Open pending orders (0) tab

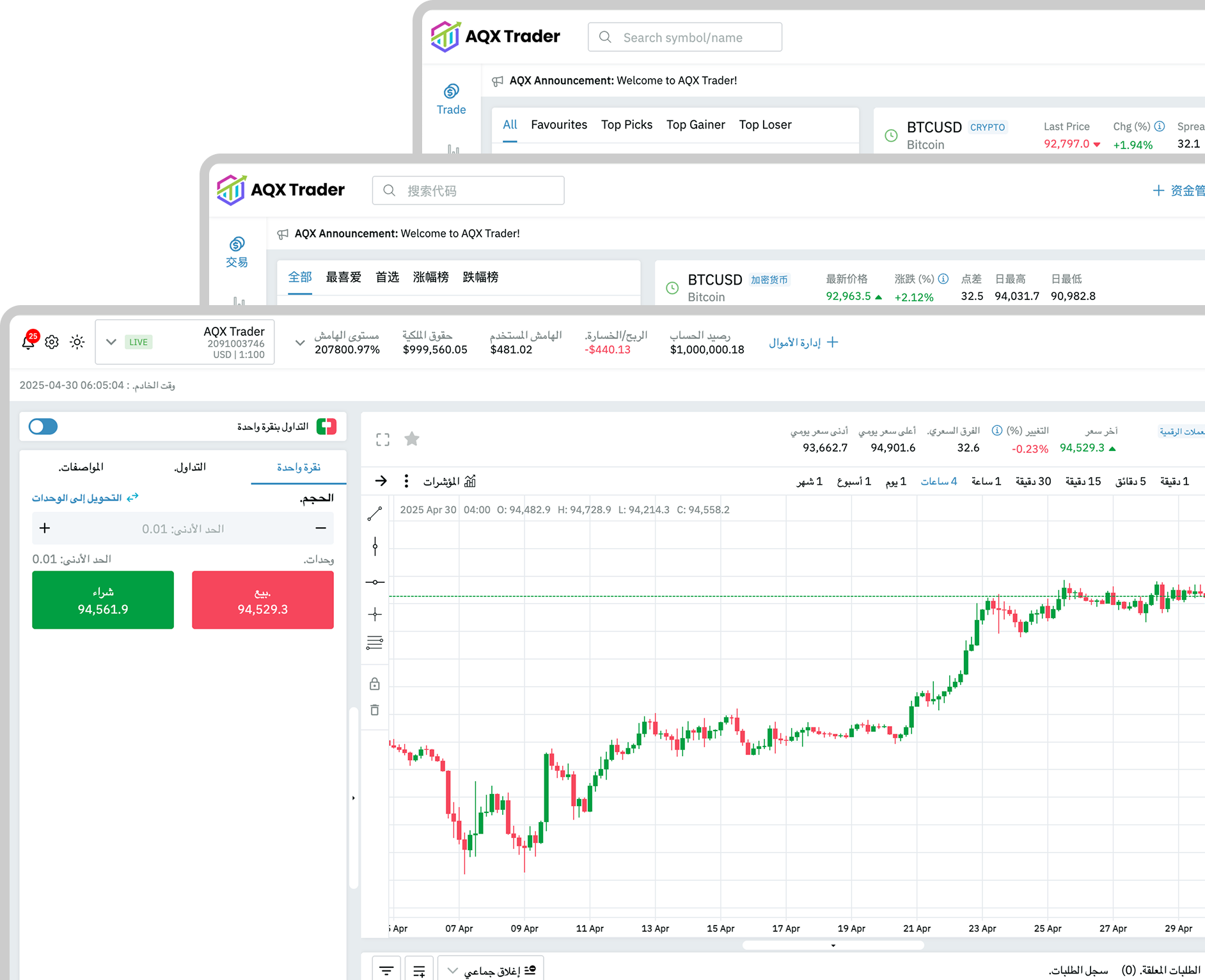tap(1161, 970)
